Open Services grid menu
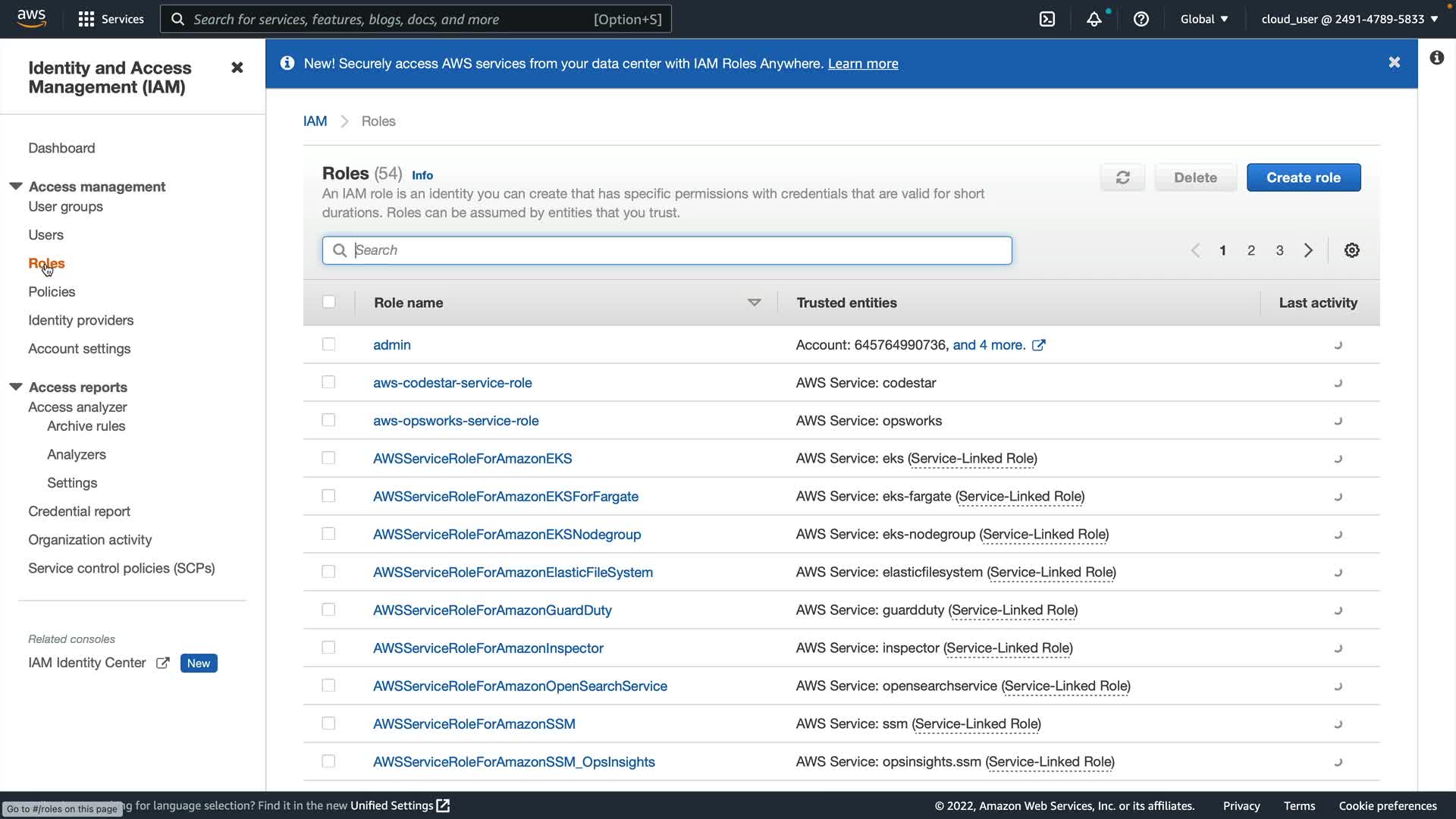Screen dimensions: 1456x819 pos(111,19)
